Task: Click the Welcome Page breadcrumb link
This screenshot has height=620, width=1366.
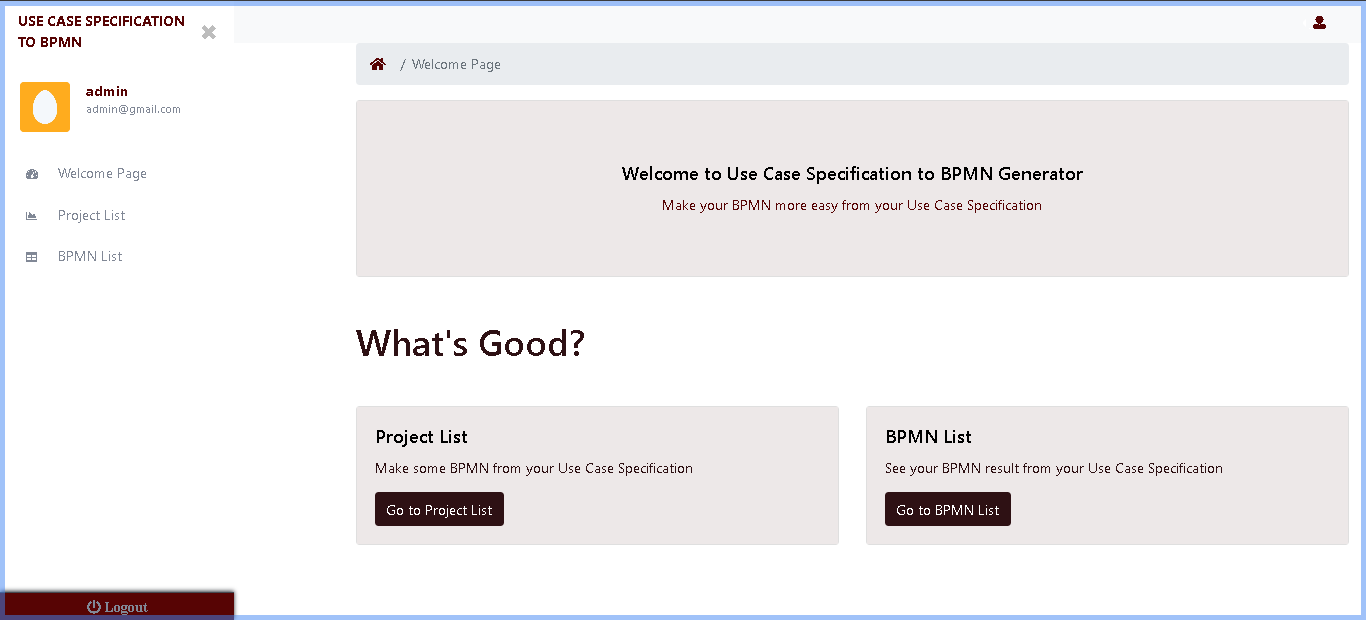Action: click(x=456, y=63)
